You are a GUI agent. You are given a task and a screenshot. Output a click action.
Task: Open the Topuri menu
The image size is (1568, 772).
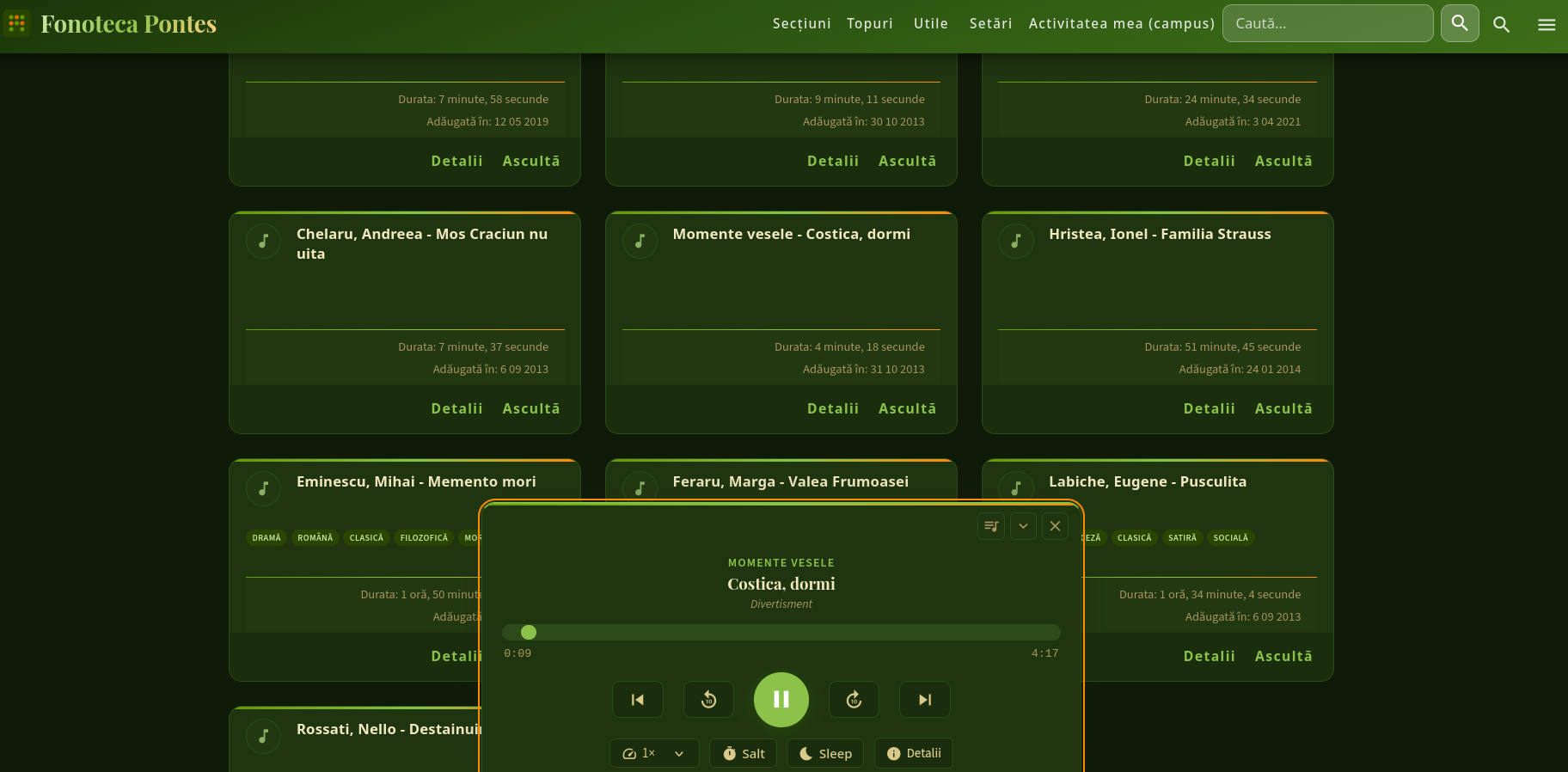point(869,23)
